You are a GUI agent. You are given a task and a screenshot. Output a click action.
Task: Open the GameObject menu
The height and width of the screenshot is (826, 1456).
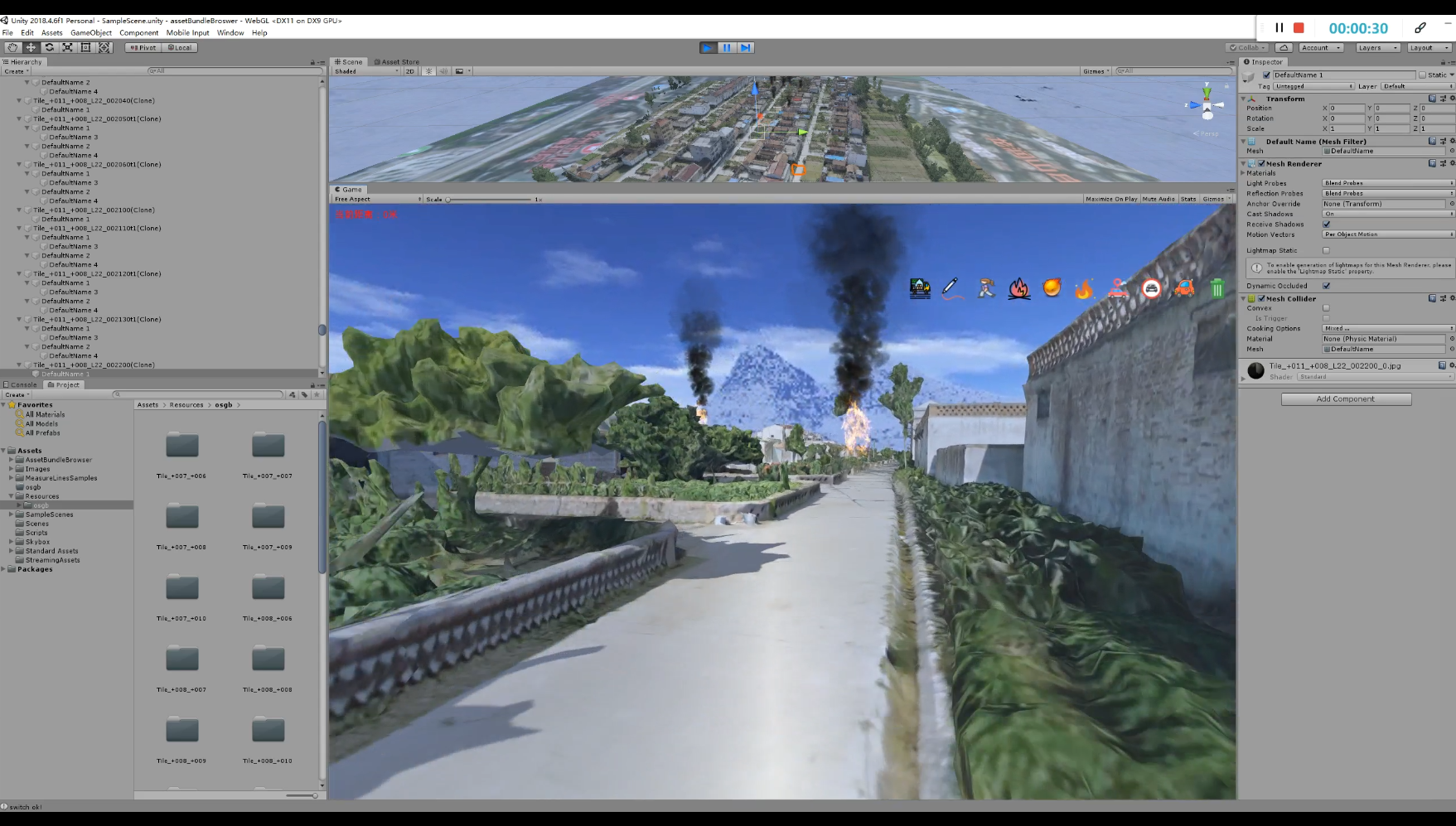(91, 33)
